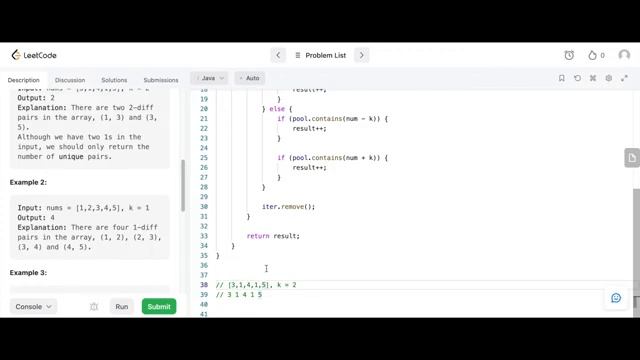This screenshot has width=640, height=360.
Task: Click the comment '// [3,1,4,1,5], k = 2'
Action: [256, 285]
